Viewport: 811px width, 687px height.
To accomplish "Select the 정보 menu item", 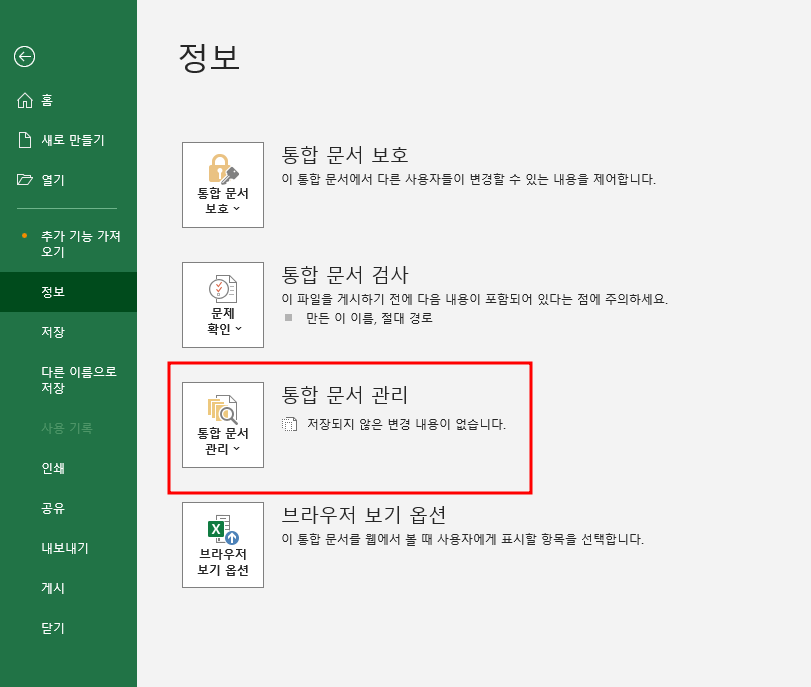I will (52, 293).
